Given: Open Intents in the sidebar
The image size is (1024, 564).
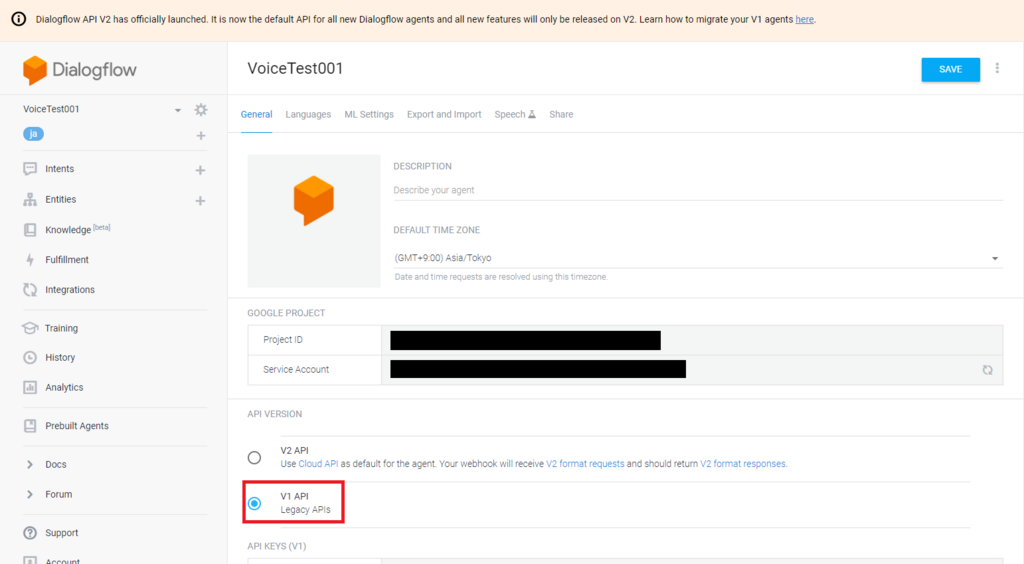Looking at the screenshot, I should click(59, 169).
